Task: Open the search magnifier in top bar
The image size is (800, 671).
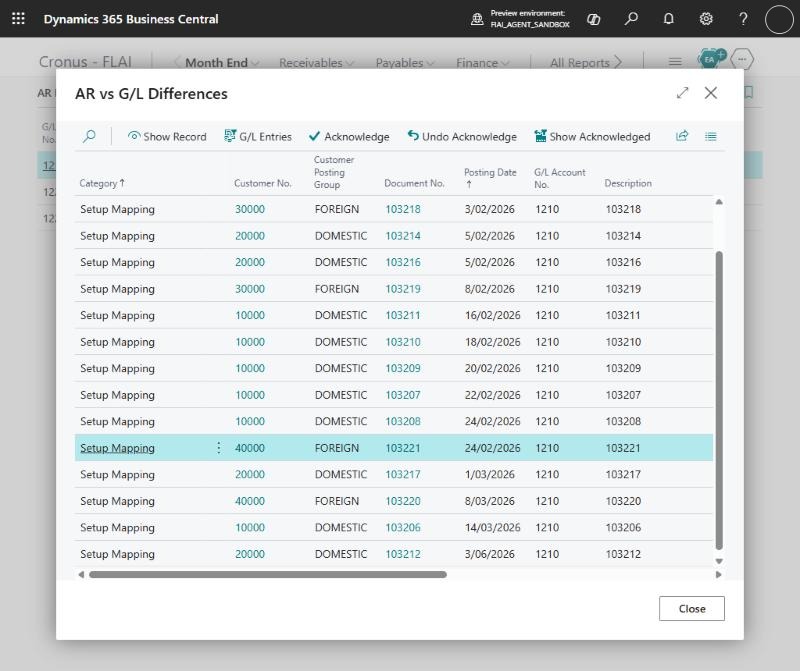Action: click(x=631, y=19)
